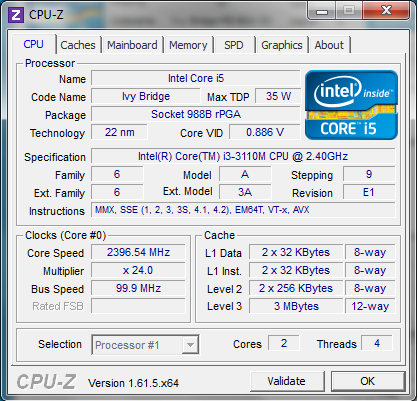Click the Bus Speed value 99.9 MHz
This screenshot has height=401, width=418.
138,288
